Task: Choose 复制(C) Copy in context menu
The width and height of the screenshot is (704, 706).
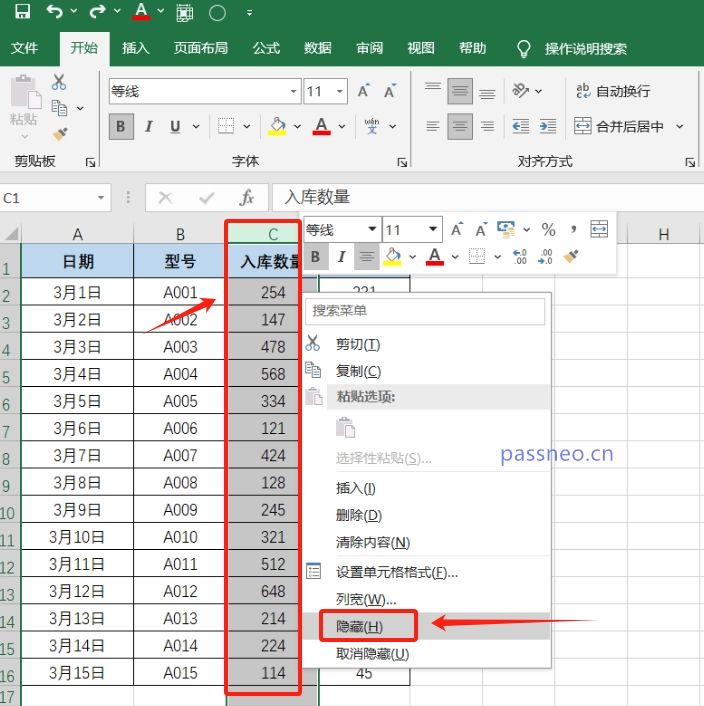Action: (426, 371)
